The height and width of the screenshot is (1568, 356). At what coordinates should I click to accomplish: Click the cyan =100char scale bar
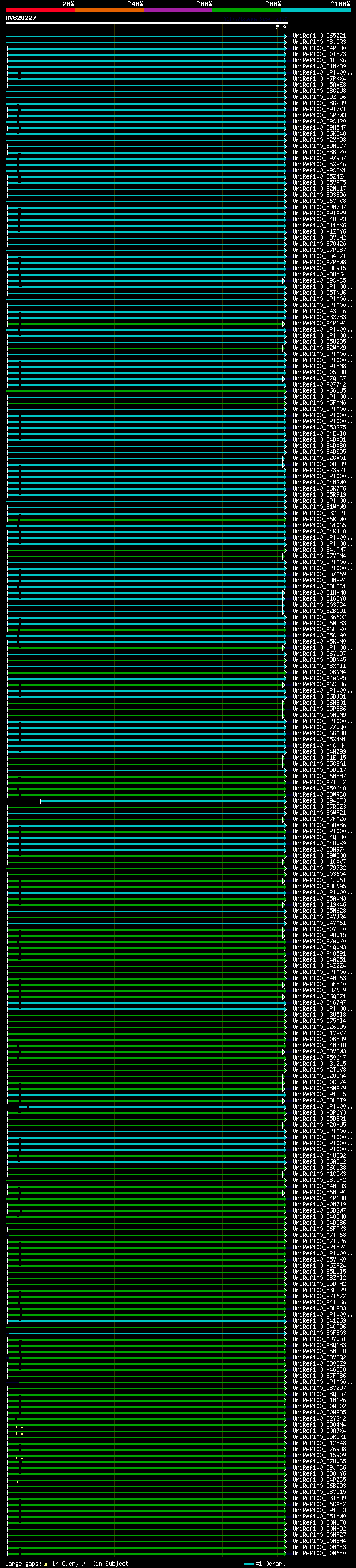[x=248, y=1563]
